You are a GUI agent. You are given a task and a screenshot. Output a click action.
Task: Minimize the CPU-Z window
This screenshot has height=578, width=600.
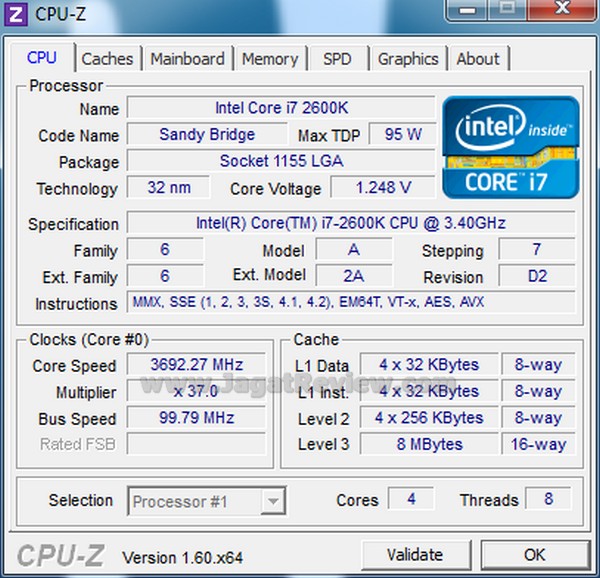click(467, 10)
